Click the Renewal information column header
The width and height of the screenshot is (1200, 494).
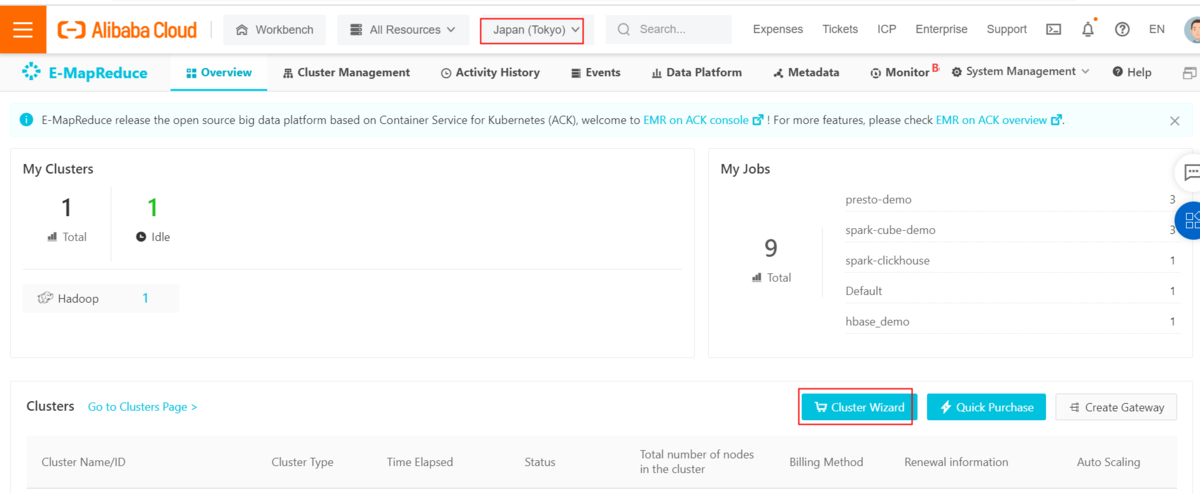(x=956, y=462)
